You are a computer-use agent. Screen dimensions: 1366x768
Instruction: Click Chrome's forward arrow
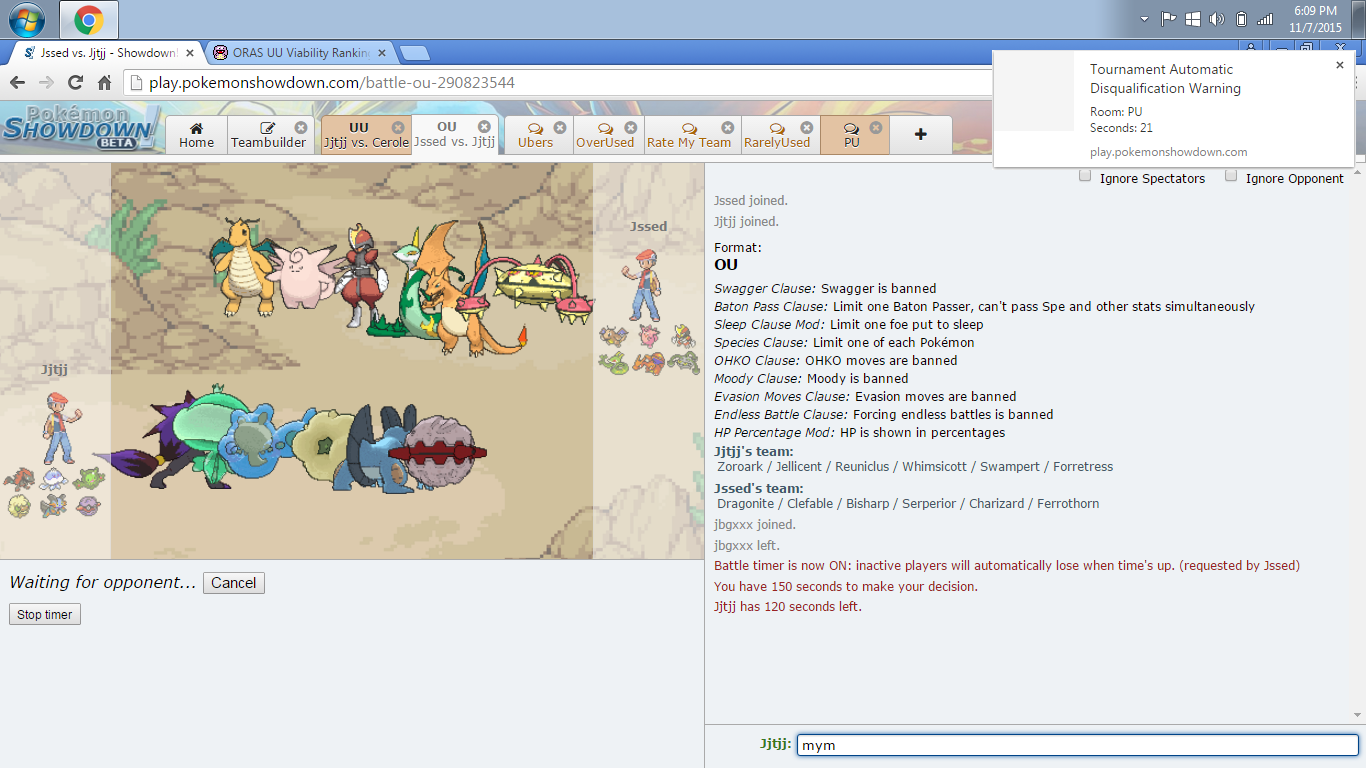(46, 82)
